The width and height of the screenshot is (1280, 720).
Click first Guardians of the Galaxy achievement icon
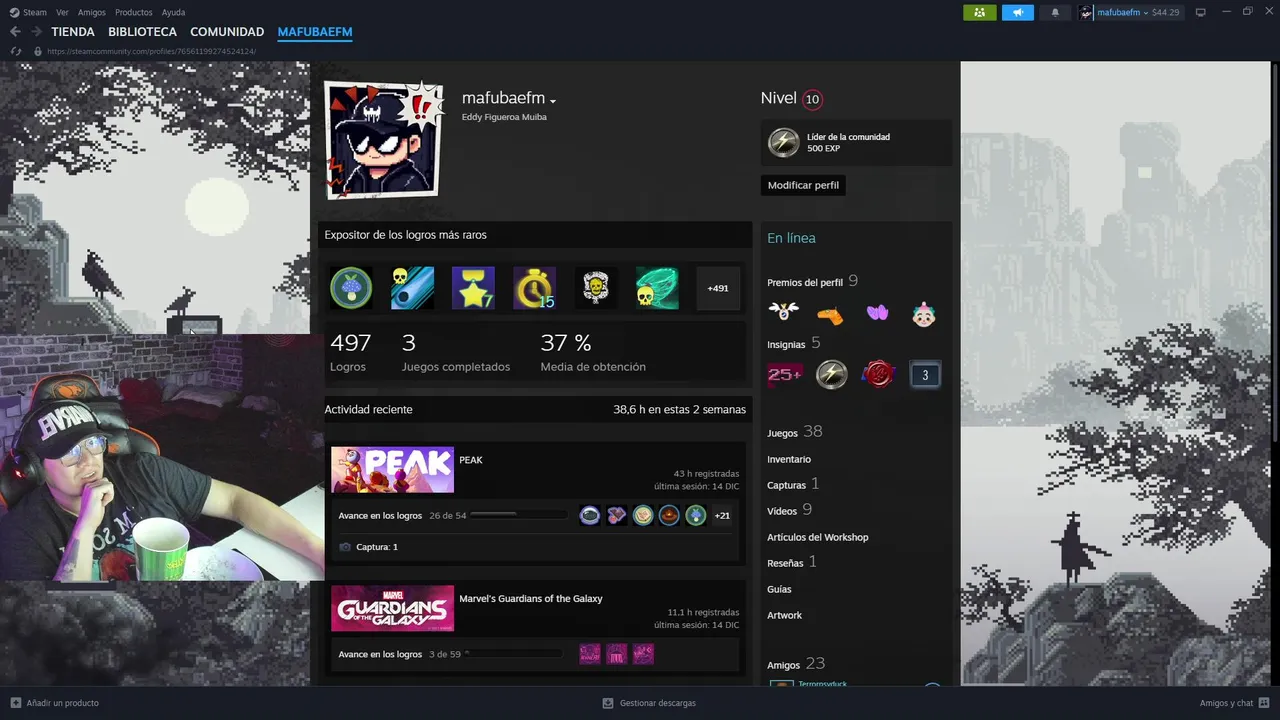click(590, 654)
